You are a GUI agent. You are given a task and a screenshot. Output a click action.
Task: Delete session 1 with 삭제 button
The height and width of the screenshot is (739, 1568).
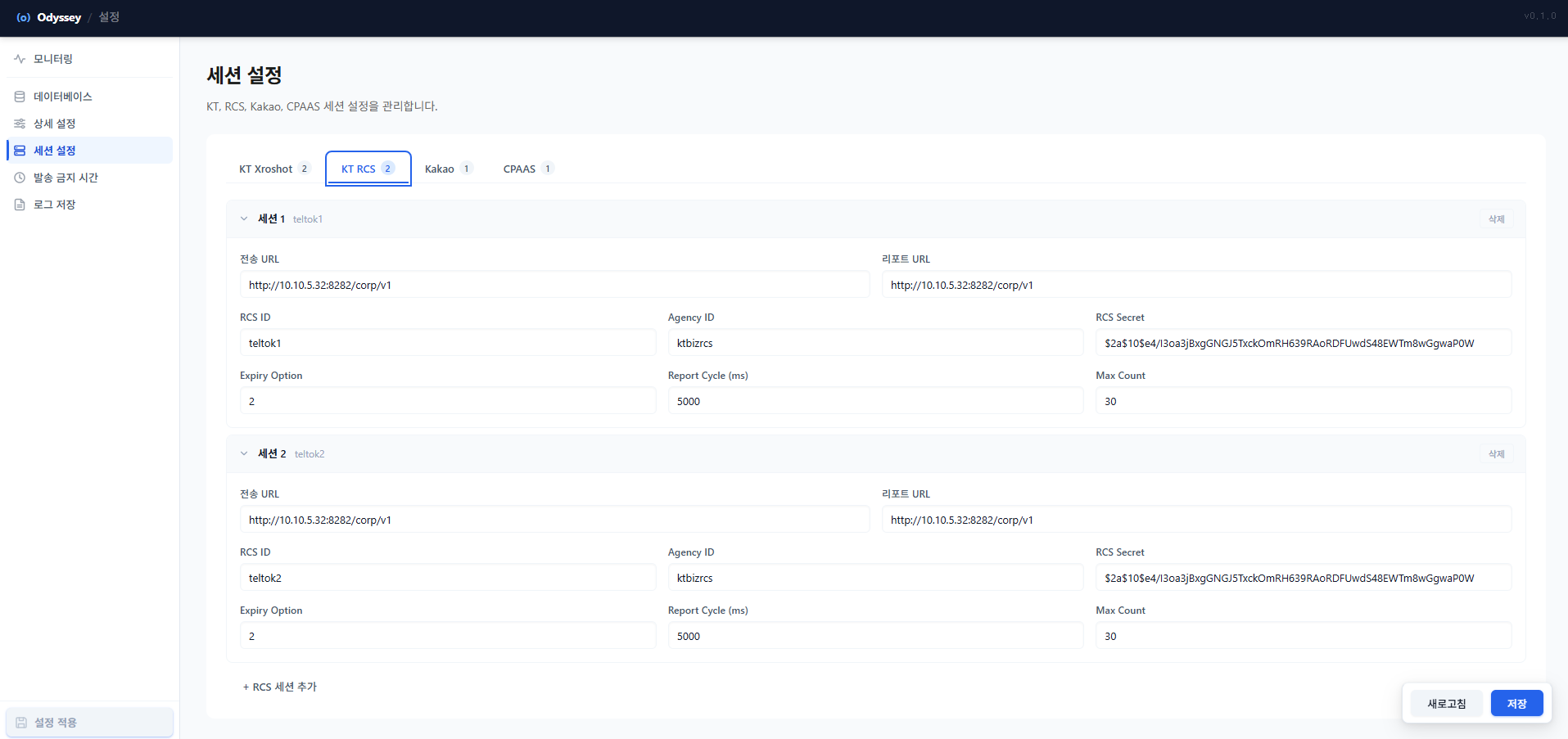[x=1496, y=219]
